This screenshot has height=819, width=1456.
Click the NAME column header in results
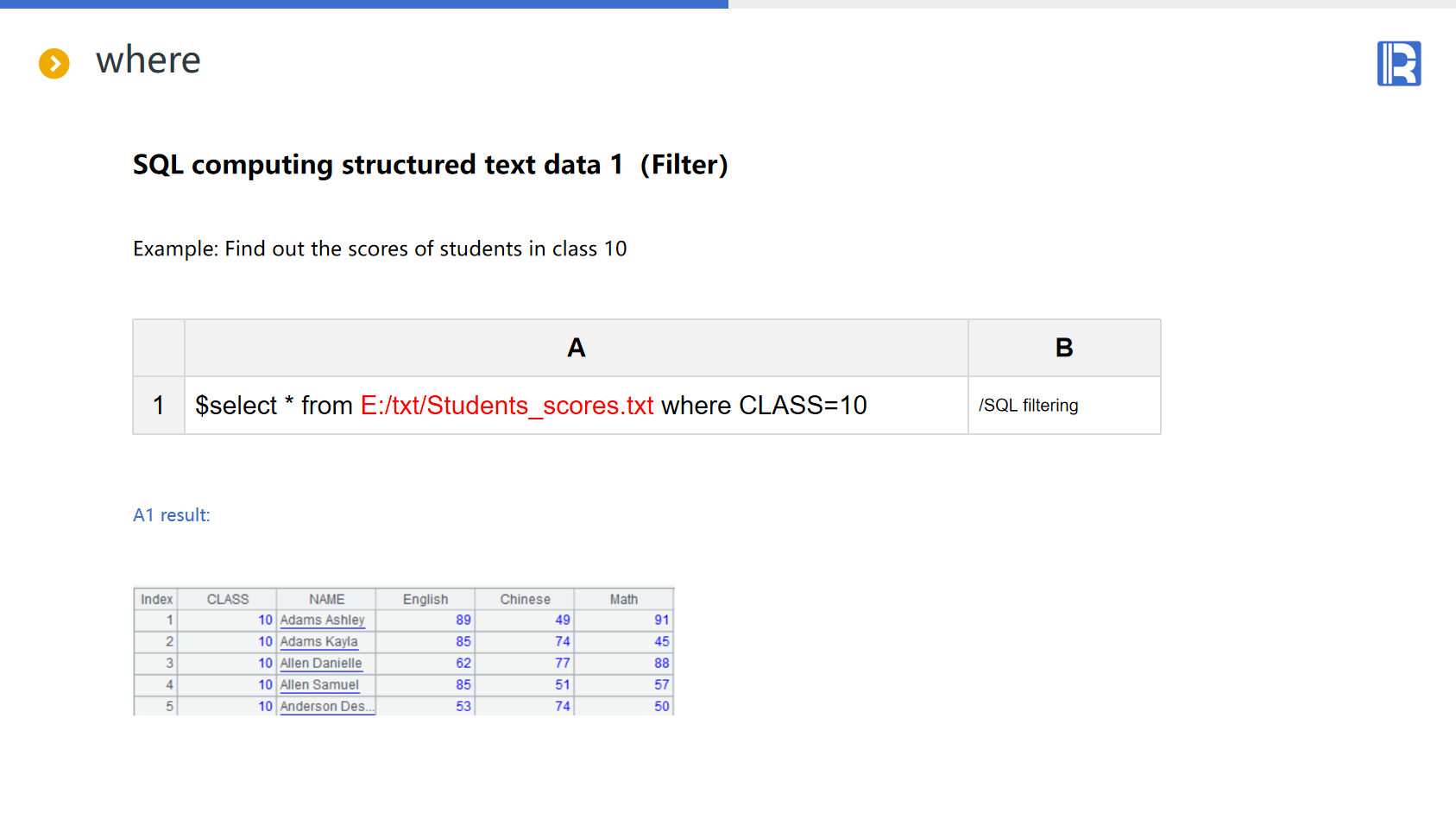pyautogui.click(x=326, y=599)
